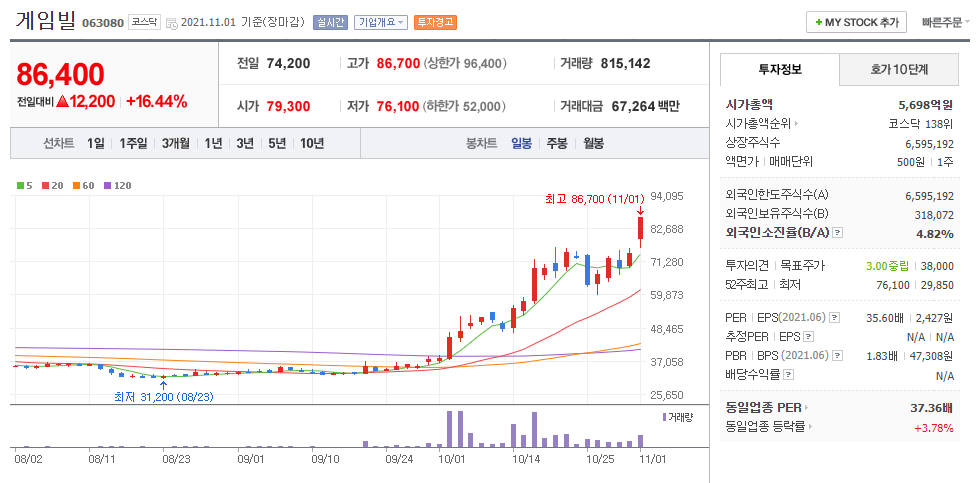Switch to the 호가10단계 tab
This screenshot has width=977, height=483.
coord(899,69)
